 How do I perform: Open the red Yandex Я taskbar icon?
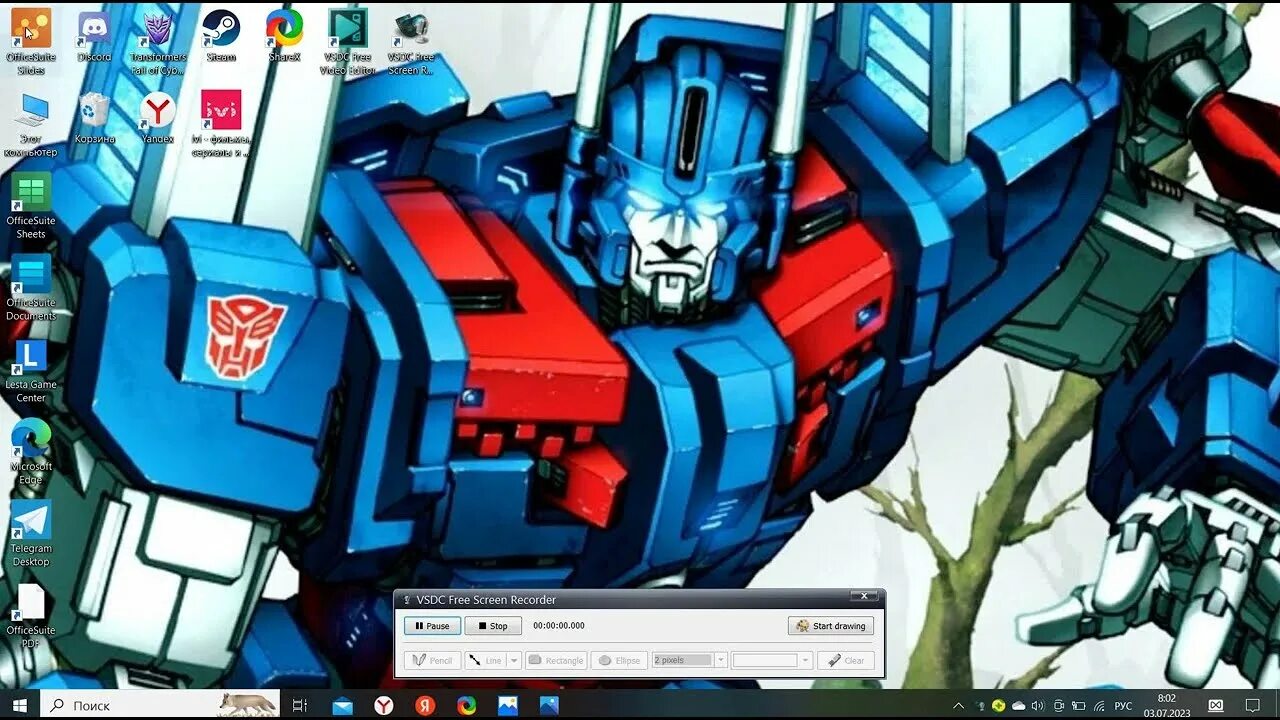click(425, 705)
